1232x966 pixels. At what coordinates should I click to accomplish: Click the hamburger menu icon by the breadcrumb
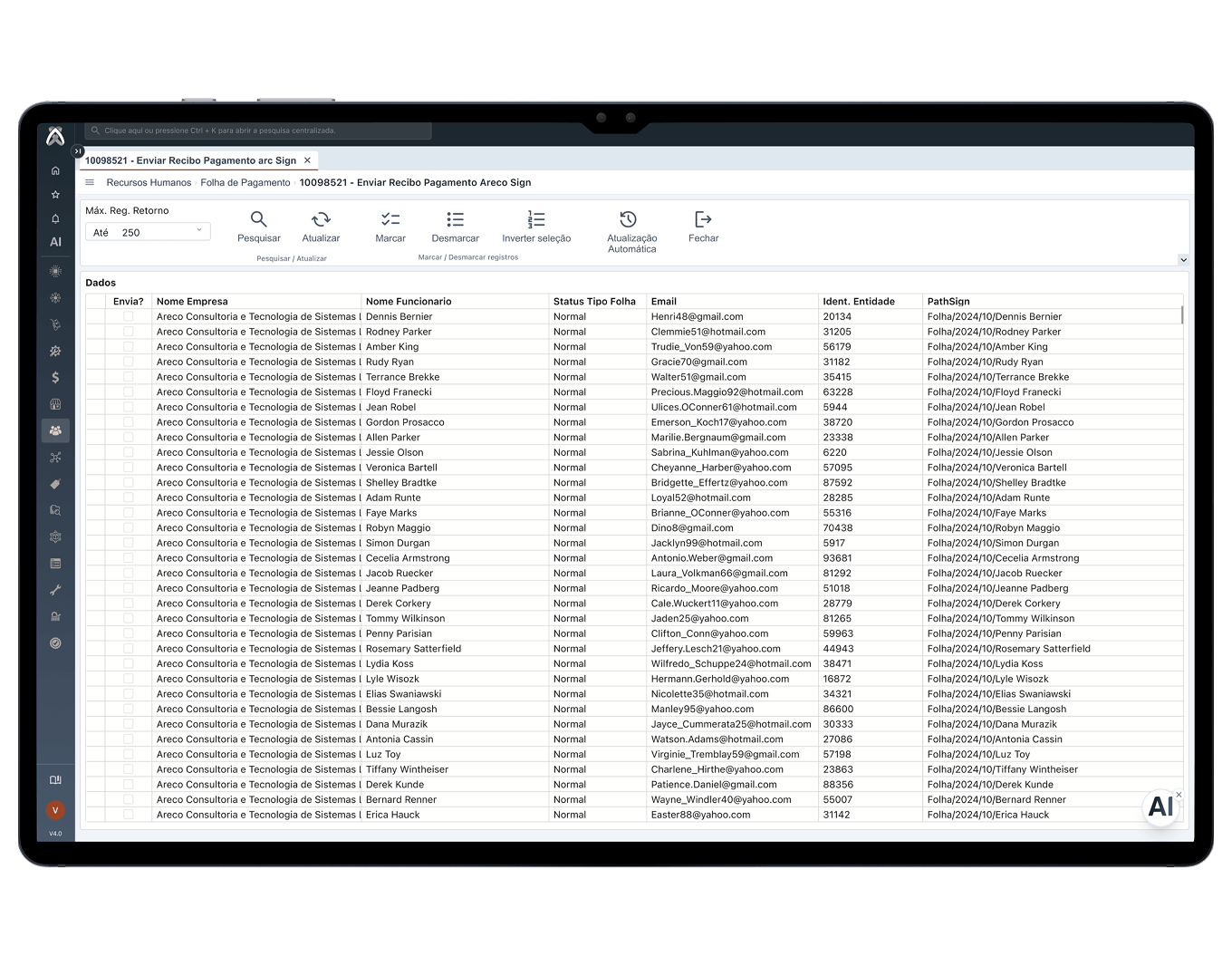point(90,182)
